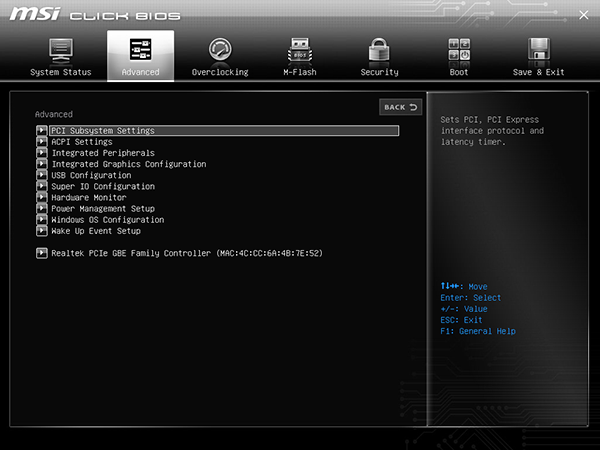Close the Click BIOS window

584,14
